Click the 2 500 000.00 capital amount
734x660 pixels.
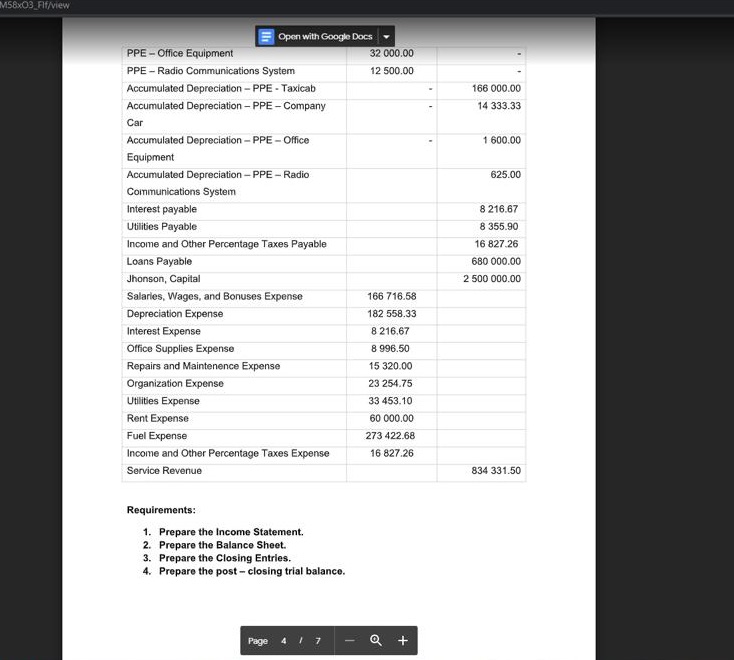tap(492, 279)
